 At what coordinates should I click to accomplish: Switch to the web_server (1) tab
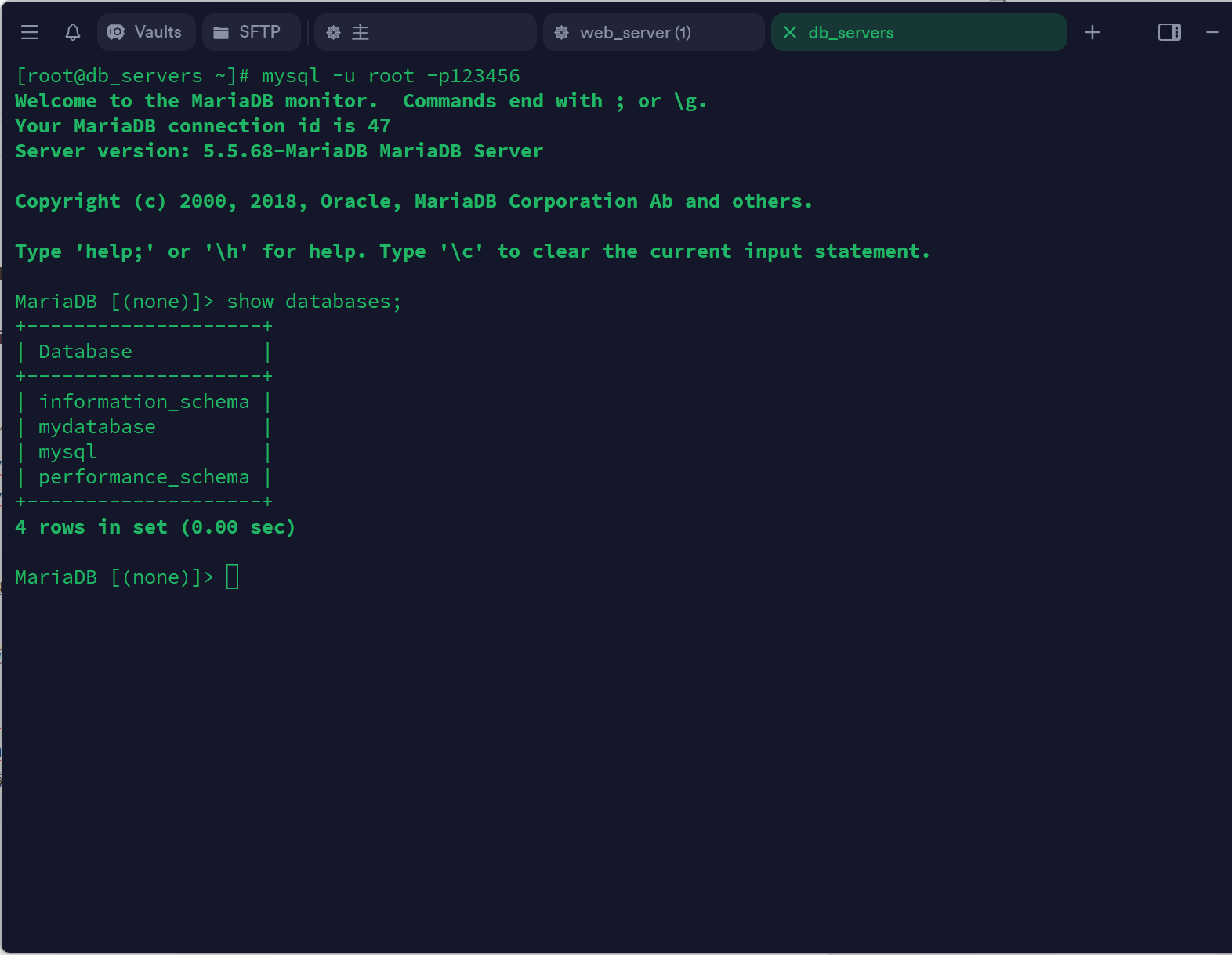[x=654, y=32]
